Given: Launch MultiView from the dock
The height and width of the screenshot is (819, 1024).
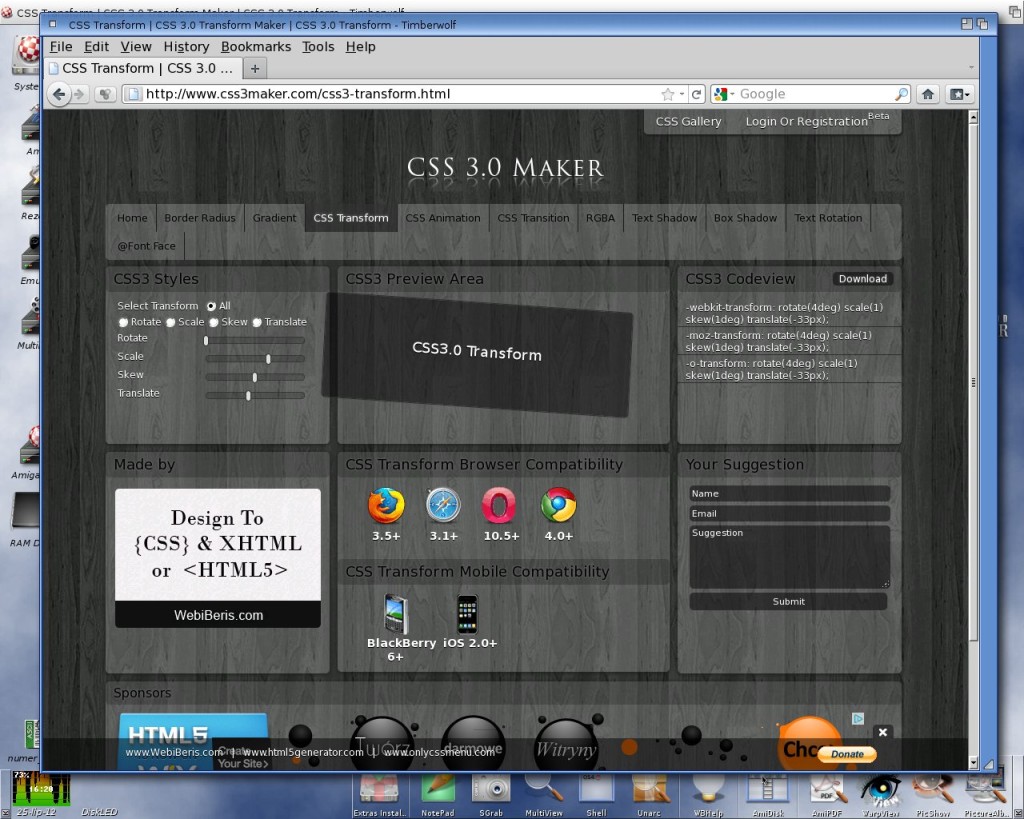Looking at the screenshot, I should (543, 793).
